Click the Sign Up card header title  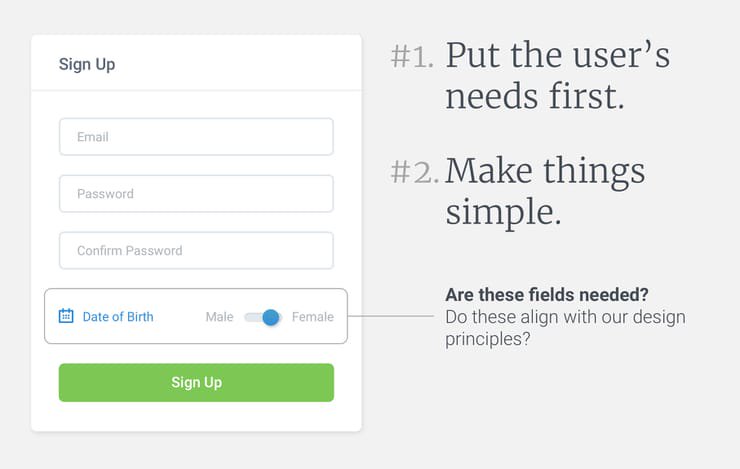coord(87,64)
